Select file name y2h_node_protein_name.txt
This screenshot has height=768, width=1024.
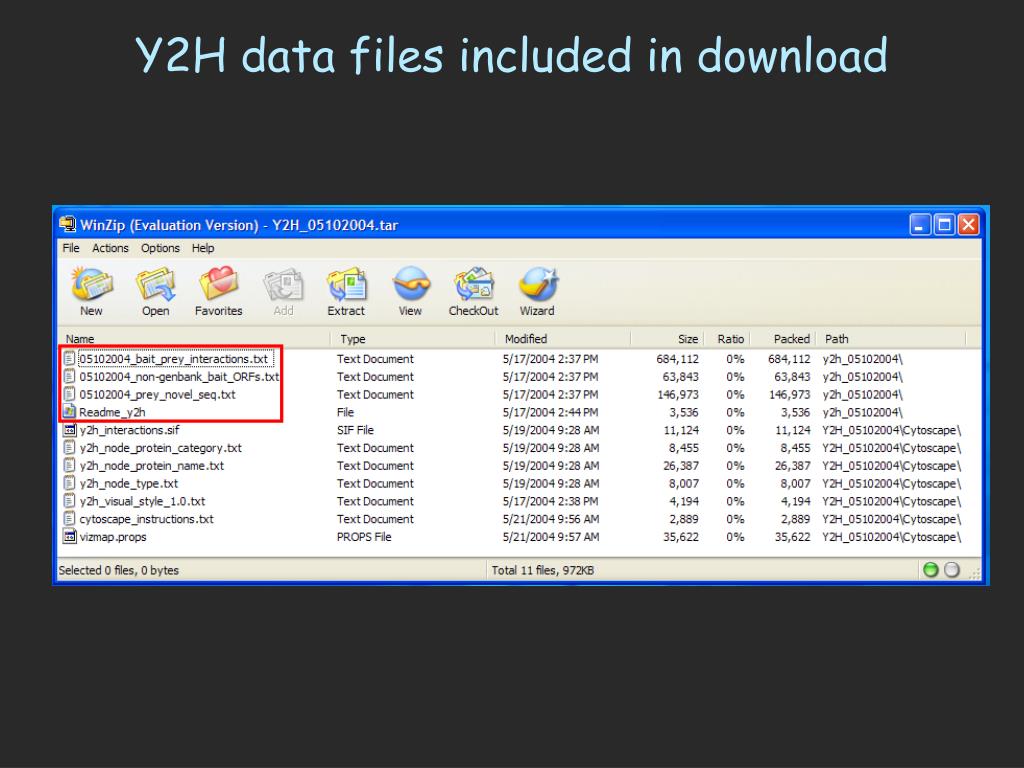(152, 465)
